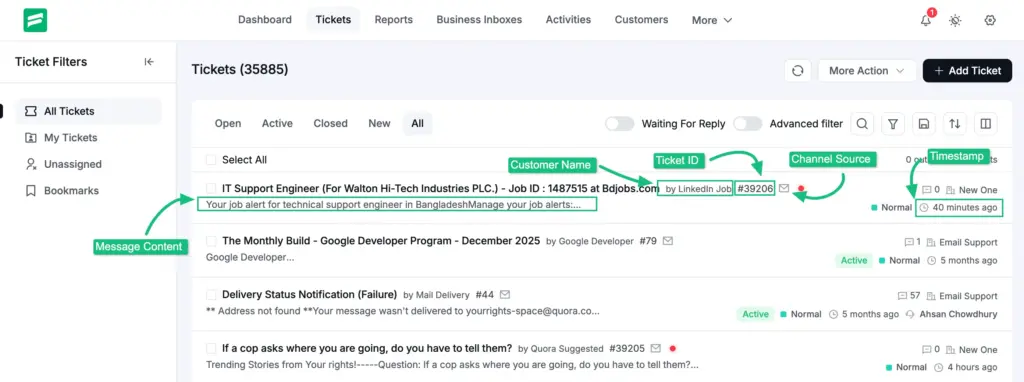Click the search magnifier icon

[862, 123]
